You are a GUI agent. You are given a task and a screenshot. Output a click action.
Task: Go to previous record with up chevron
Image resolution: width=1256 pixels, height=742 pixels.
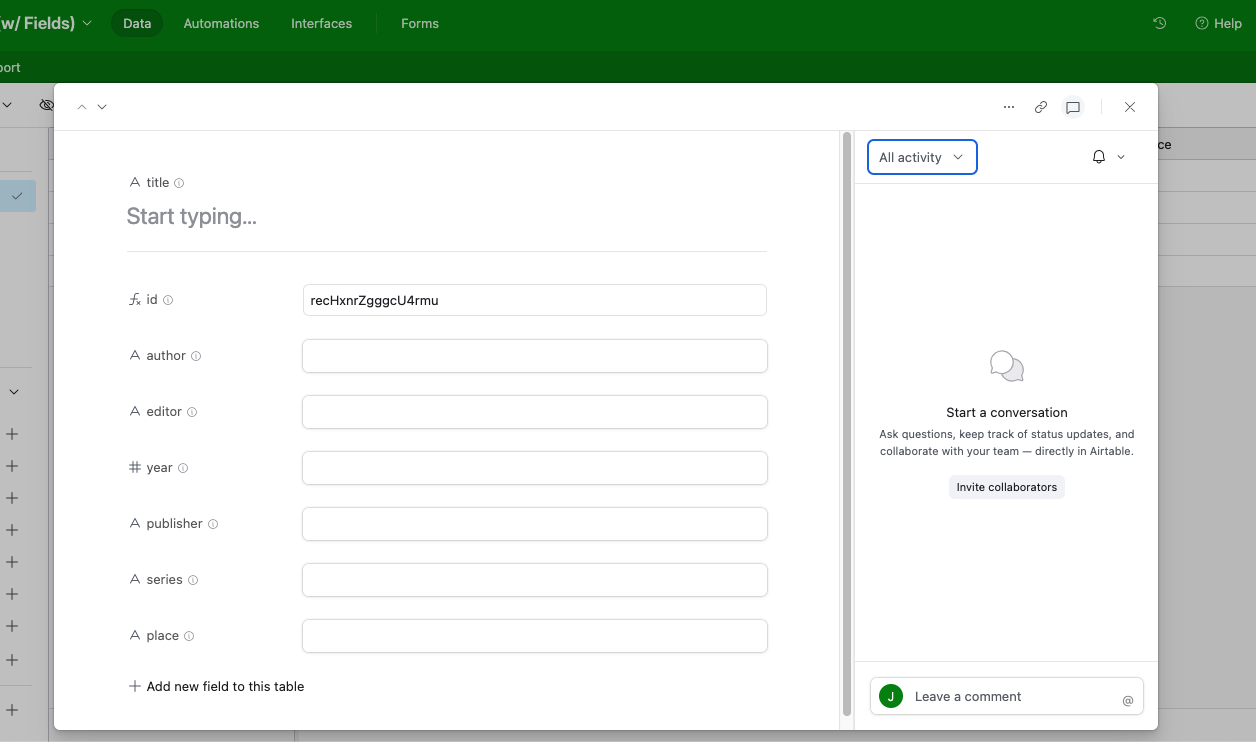tap(82, 107)
